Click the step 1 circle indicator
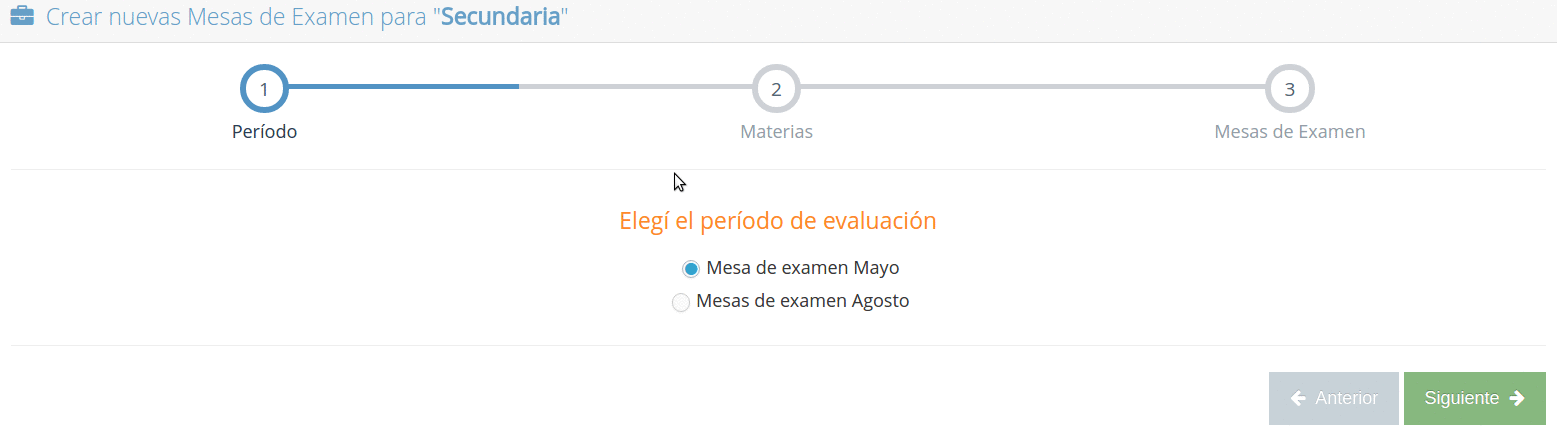Image resolution: width=1557 pixels, height=437 pixels. (x=264, y=89)
